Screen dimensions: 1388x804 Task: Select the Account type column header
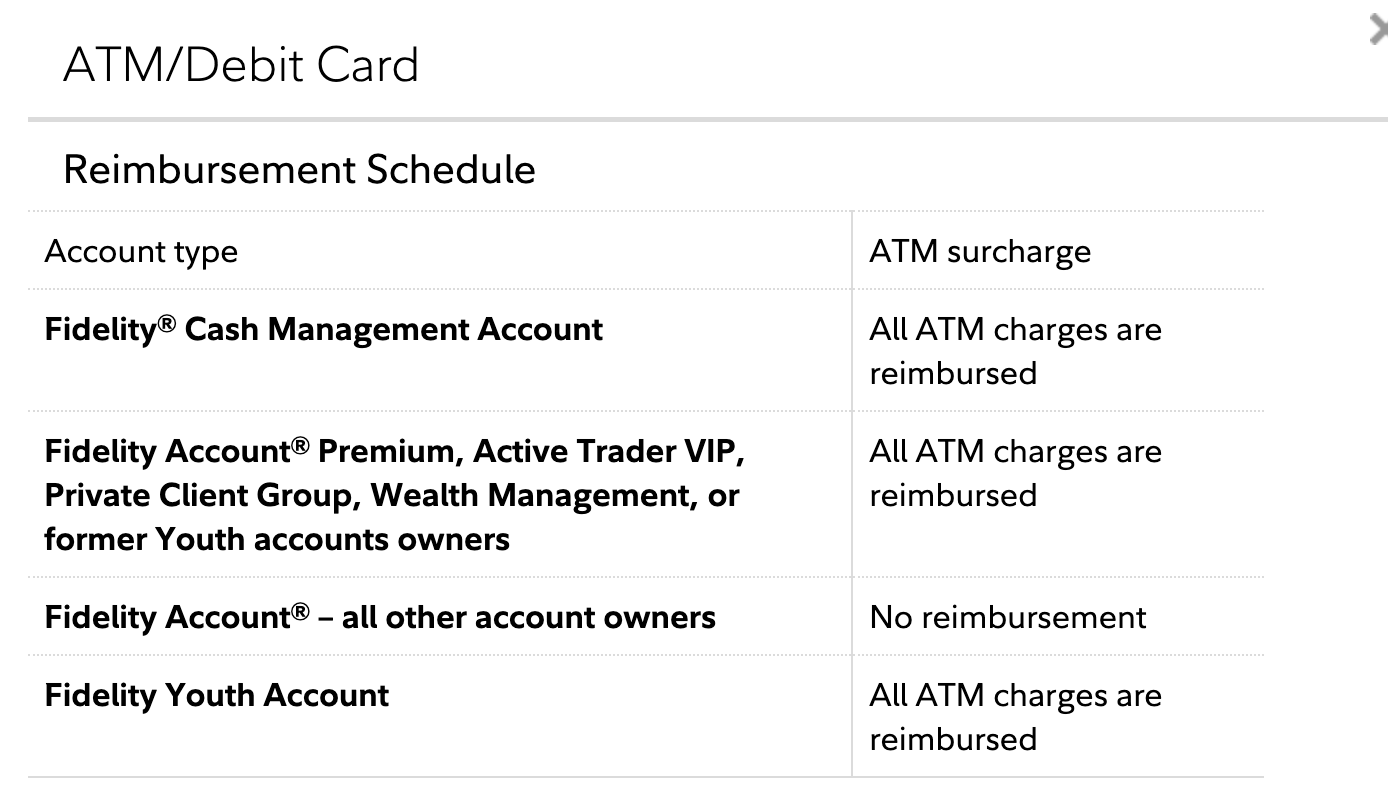141,251
